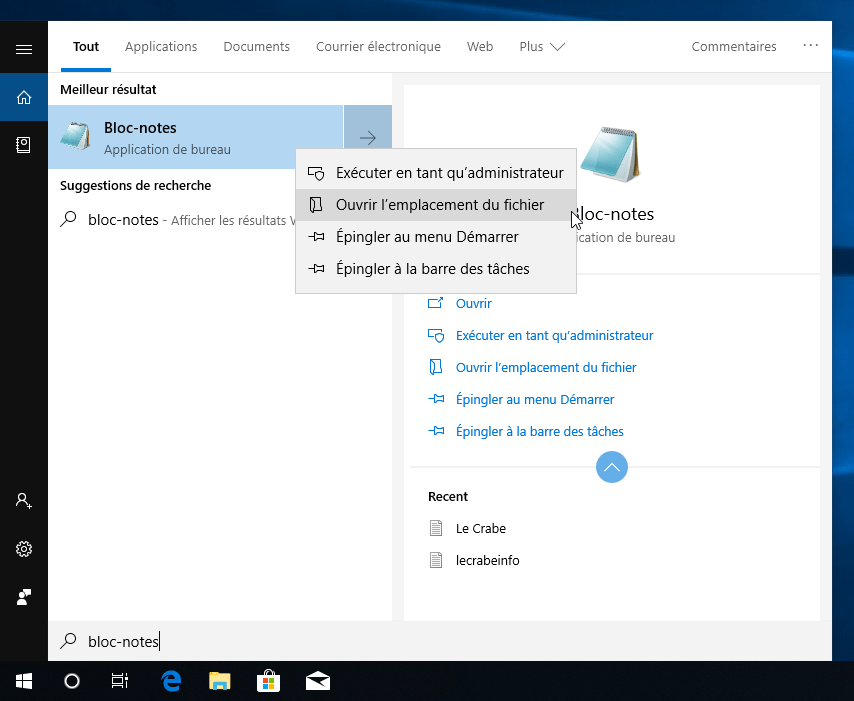Click the pin icon beside Épingler à la barre des tâches in preview pane
This screenshot has height=701, width=854.
[x=436, y=431]
